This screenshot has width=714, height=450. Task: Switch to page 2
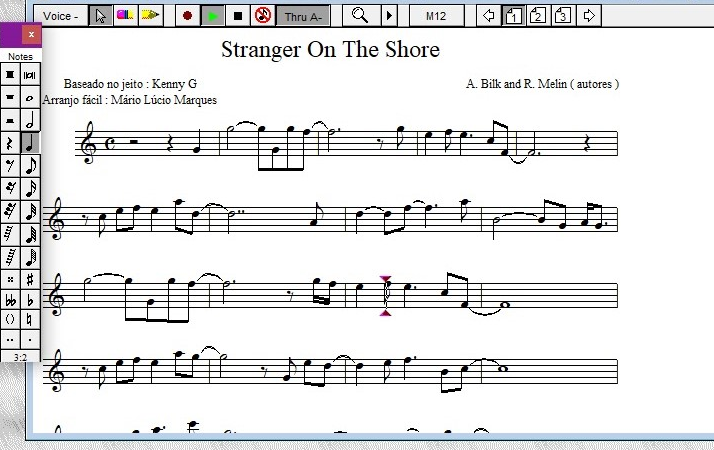point(538,15)
